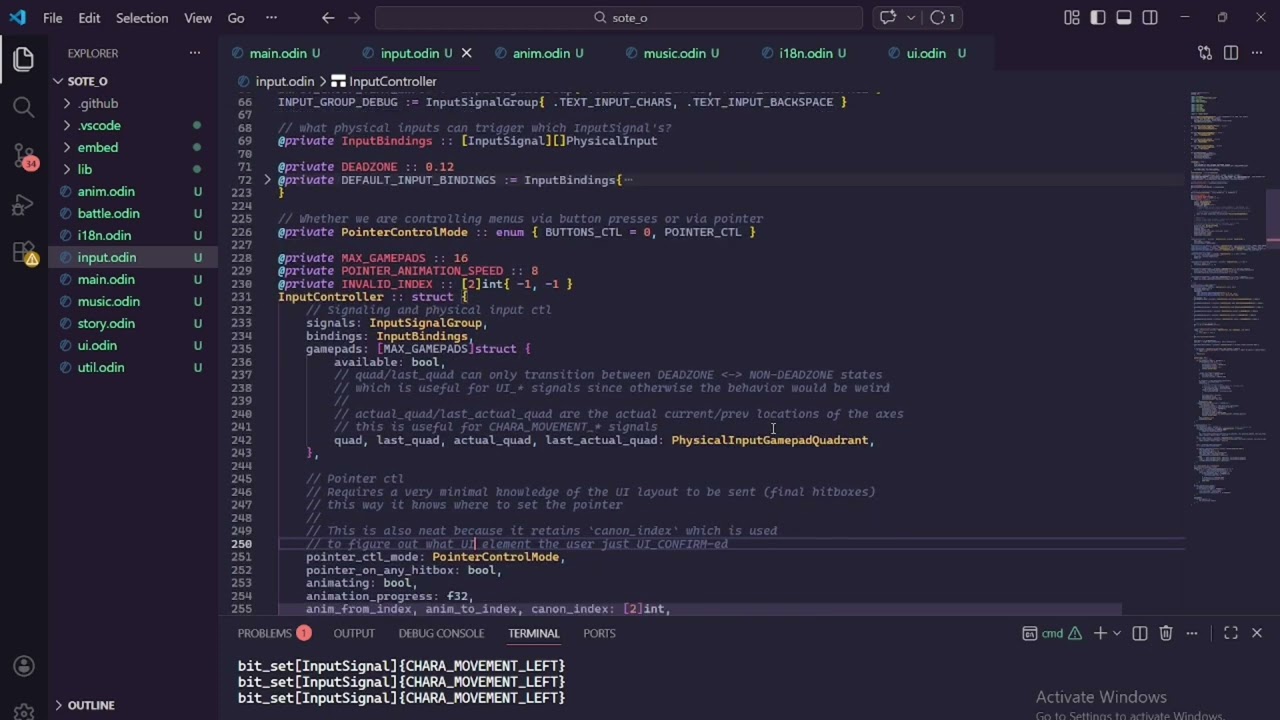Screen dimensions: 1280x720
Task: Toggle the secondary side bar visibility
Action: coord(1150,17)
